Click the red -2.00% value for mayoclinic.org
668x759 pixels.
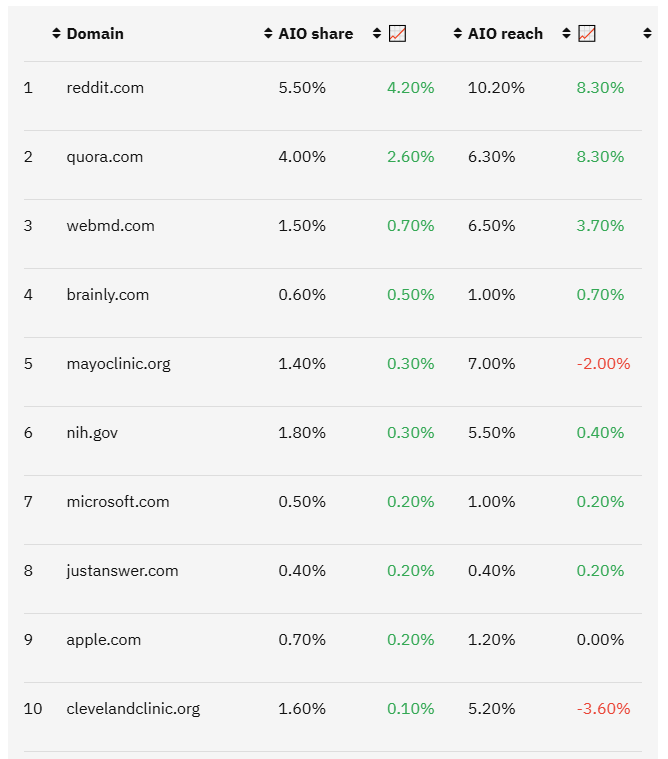click(603, 364)
